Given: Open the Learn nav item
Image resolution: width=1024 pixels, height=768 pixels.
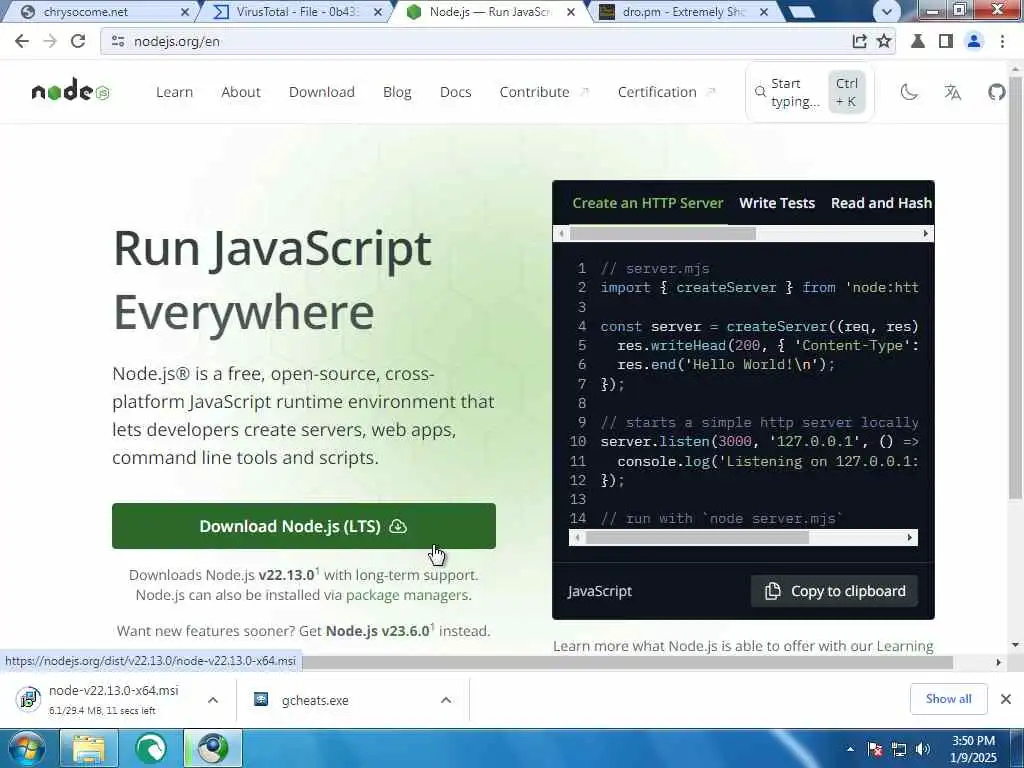Looking at the screenshot, I should pyautogui.click(x=174, y=92).
